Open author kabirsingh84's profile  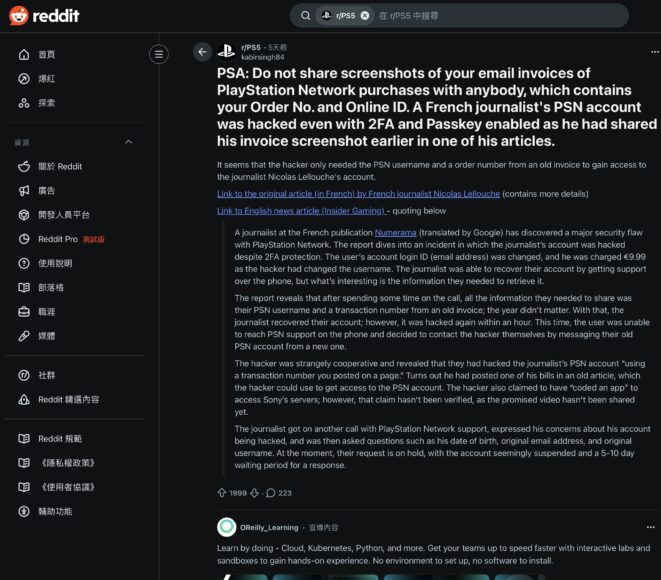264,57
